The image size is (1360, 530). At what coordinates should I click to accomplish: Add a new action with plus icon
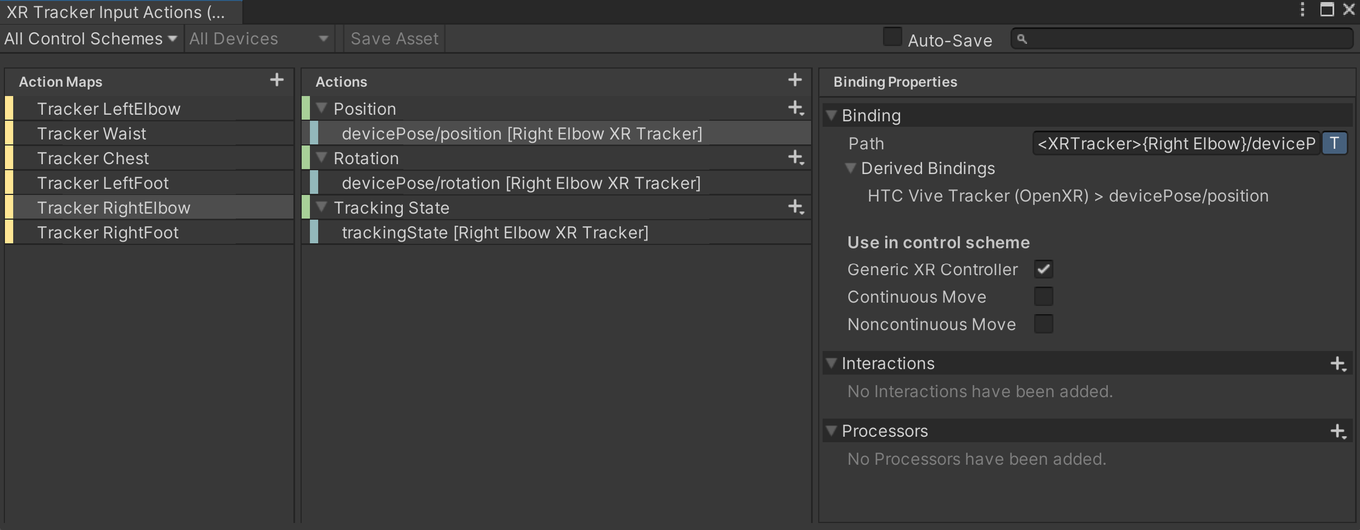[795, 80]
